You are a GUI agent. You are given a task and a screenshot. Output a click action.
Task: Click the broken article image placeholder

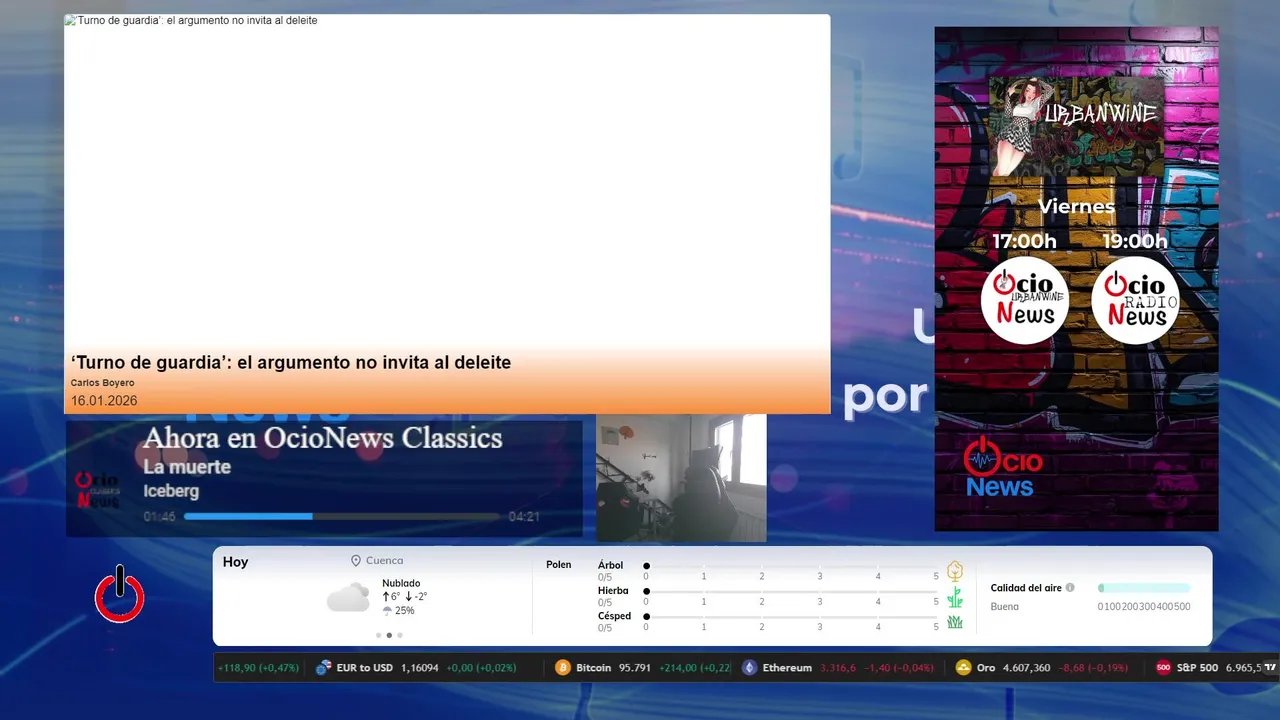pyautogui.click(x=69, y=20)
